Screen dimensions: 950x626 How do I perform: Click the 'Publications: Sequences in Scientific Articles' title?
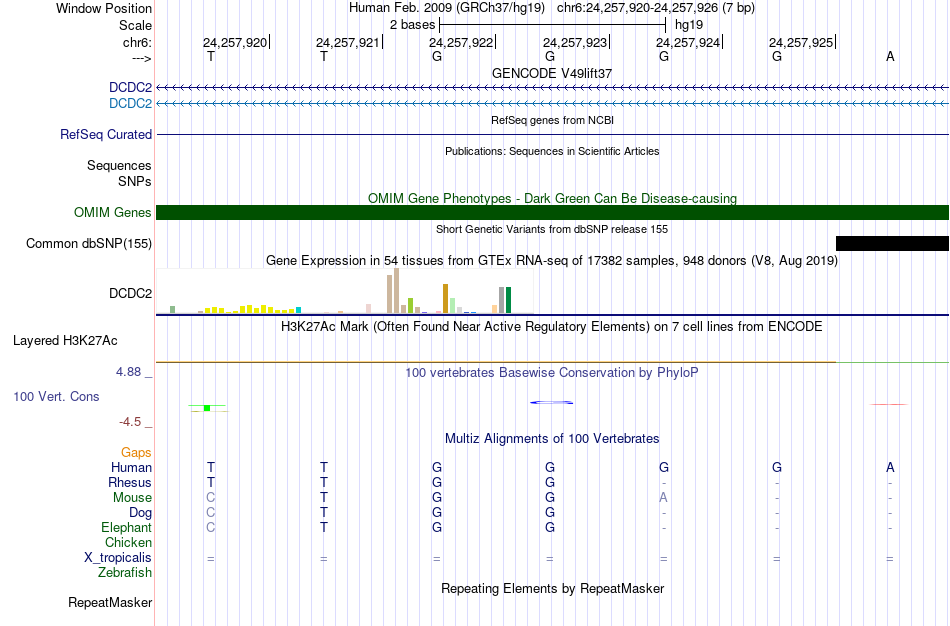552,152
